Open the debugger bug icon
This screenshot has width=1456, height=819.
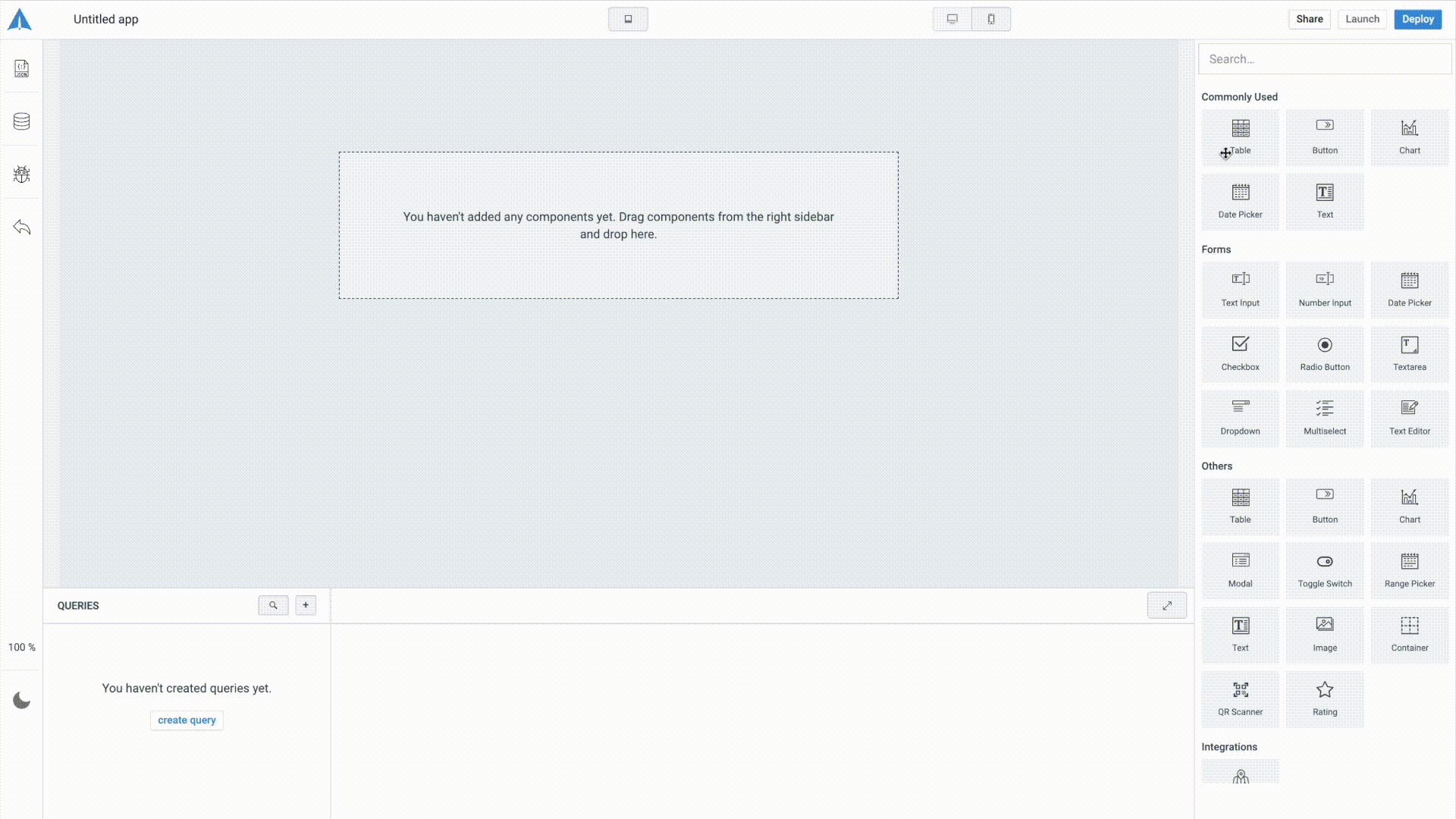point(21,174)
